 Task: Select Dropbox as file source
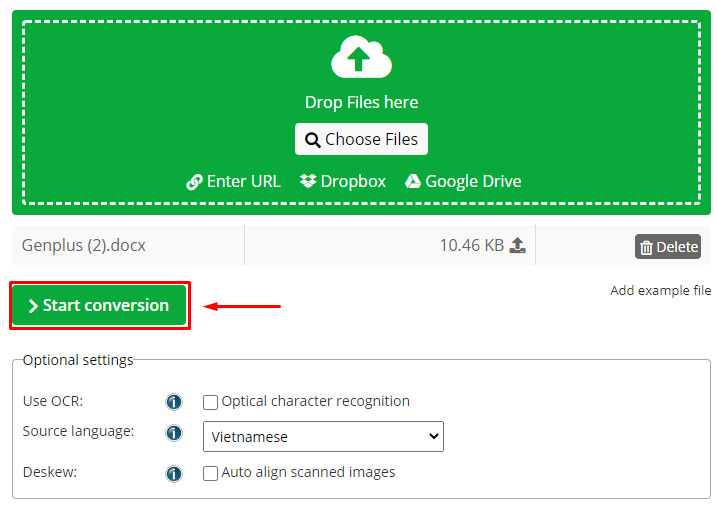point(343,181)
